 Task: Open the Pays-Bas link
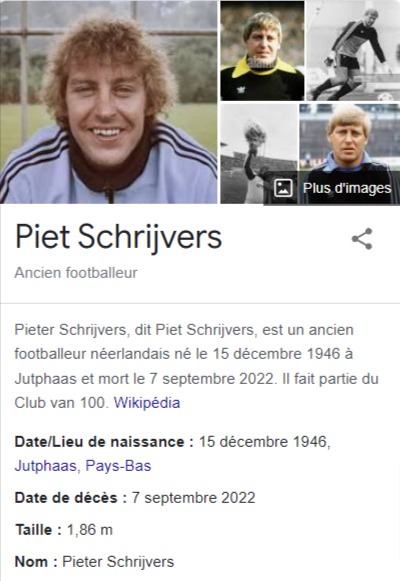(118, 466)
